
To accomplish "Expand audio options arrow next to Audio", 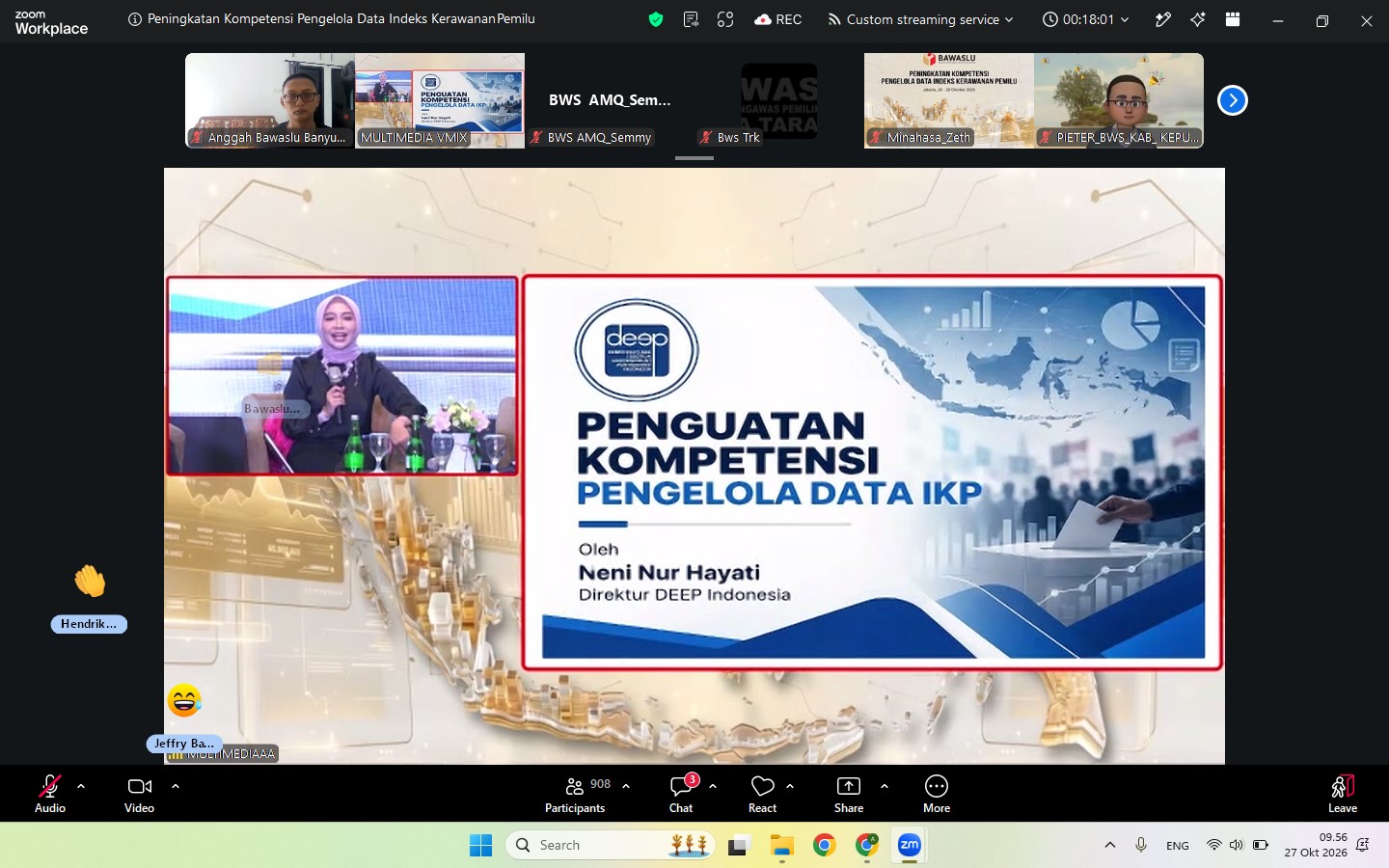I will click(81, 786).
